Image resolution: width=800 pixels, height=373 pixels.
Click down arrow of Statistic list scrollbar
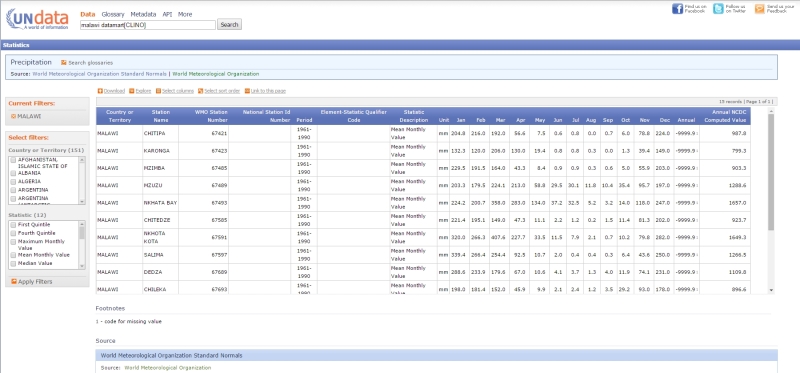click(x=82, y=266)
